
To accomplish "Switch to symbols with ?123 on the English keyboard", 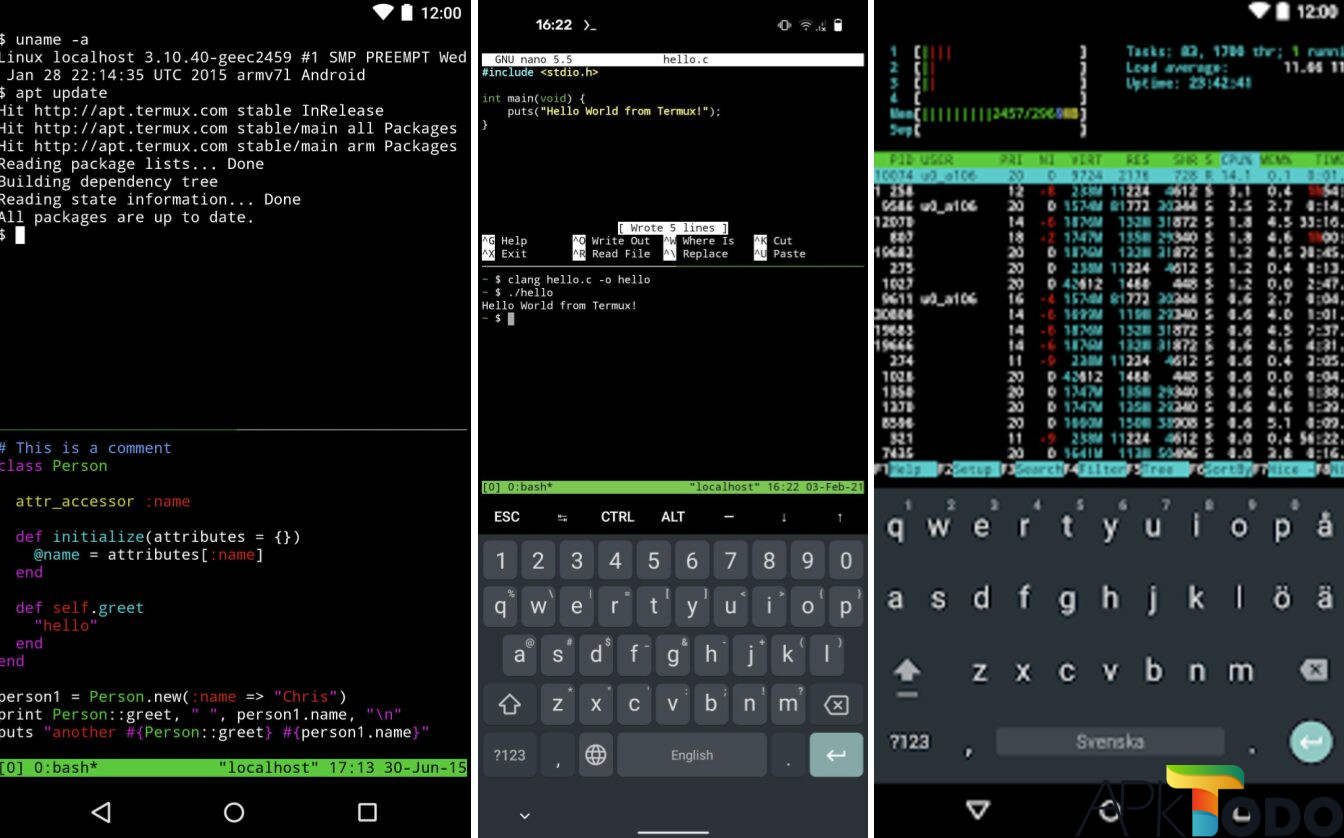I will coord(509,755).
